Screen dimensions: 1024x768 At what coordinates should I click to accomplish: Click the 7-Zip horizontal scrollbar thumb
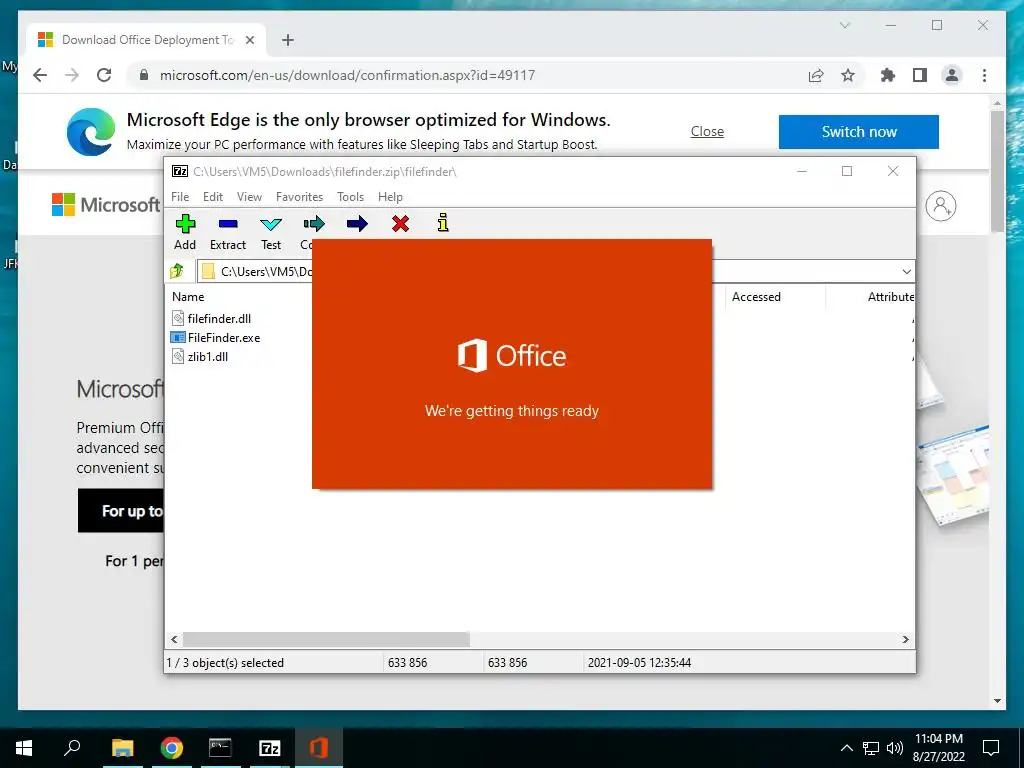point(326,639)
